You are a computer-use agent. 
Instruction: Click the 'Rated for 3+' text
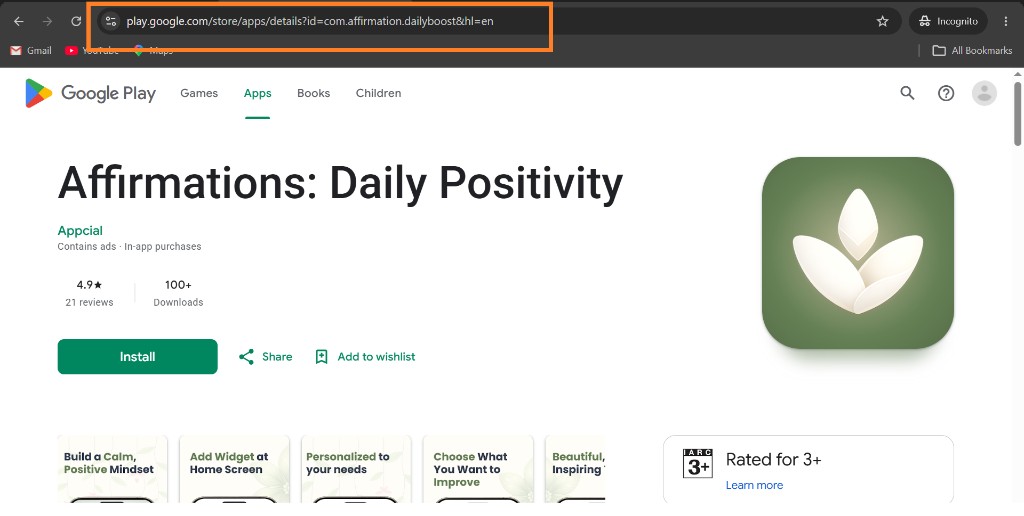coord(773,460)
